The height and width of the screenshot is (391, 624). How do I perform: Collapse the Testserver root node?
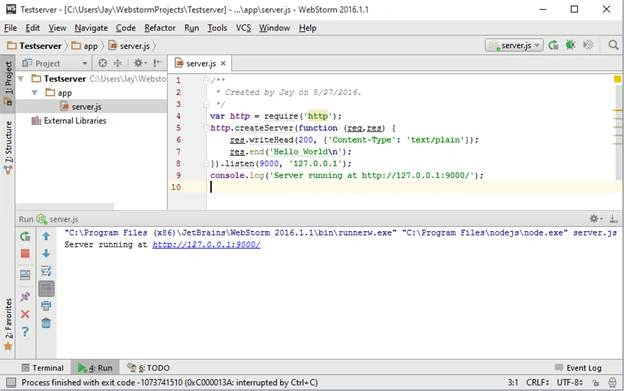(x=21, y=79)
